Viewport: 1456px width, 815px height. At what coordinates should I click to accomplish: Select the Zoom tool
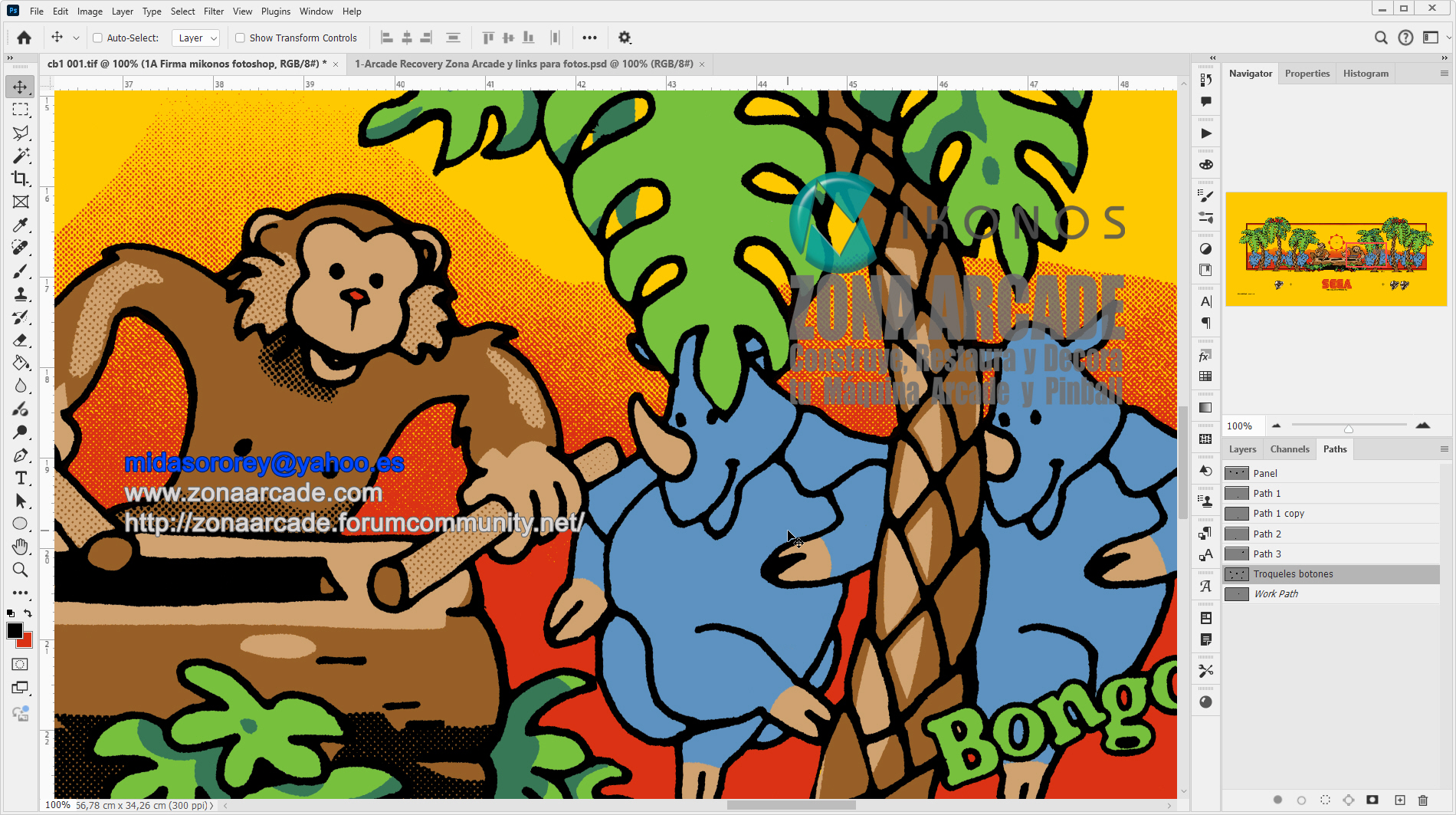coord(21,570)
